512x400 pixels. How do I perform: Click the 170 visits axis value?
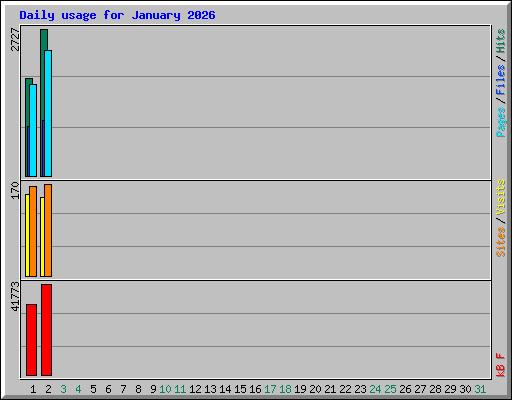click(x=15, y=190)
